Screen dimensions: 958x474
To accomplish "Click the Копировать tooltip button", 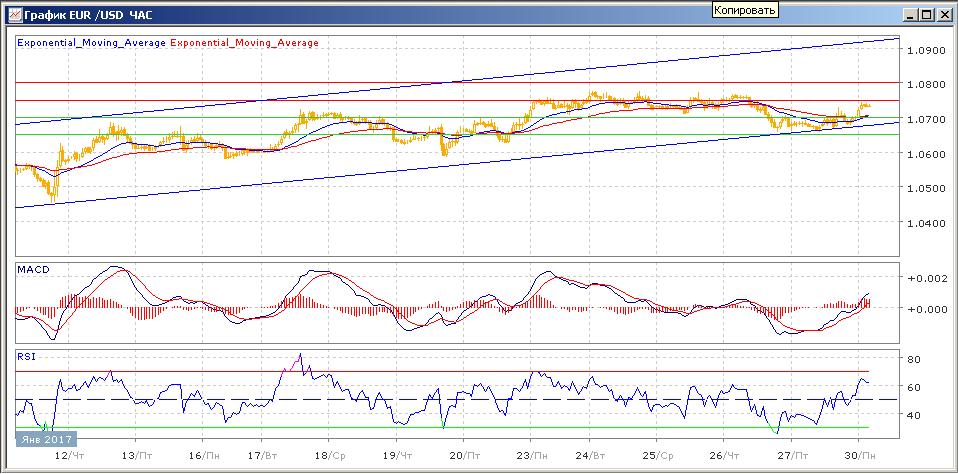I will 745,10.
